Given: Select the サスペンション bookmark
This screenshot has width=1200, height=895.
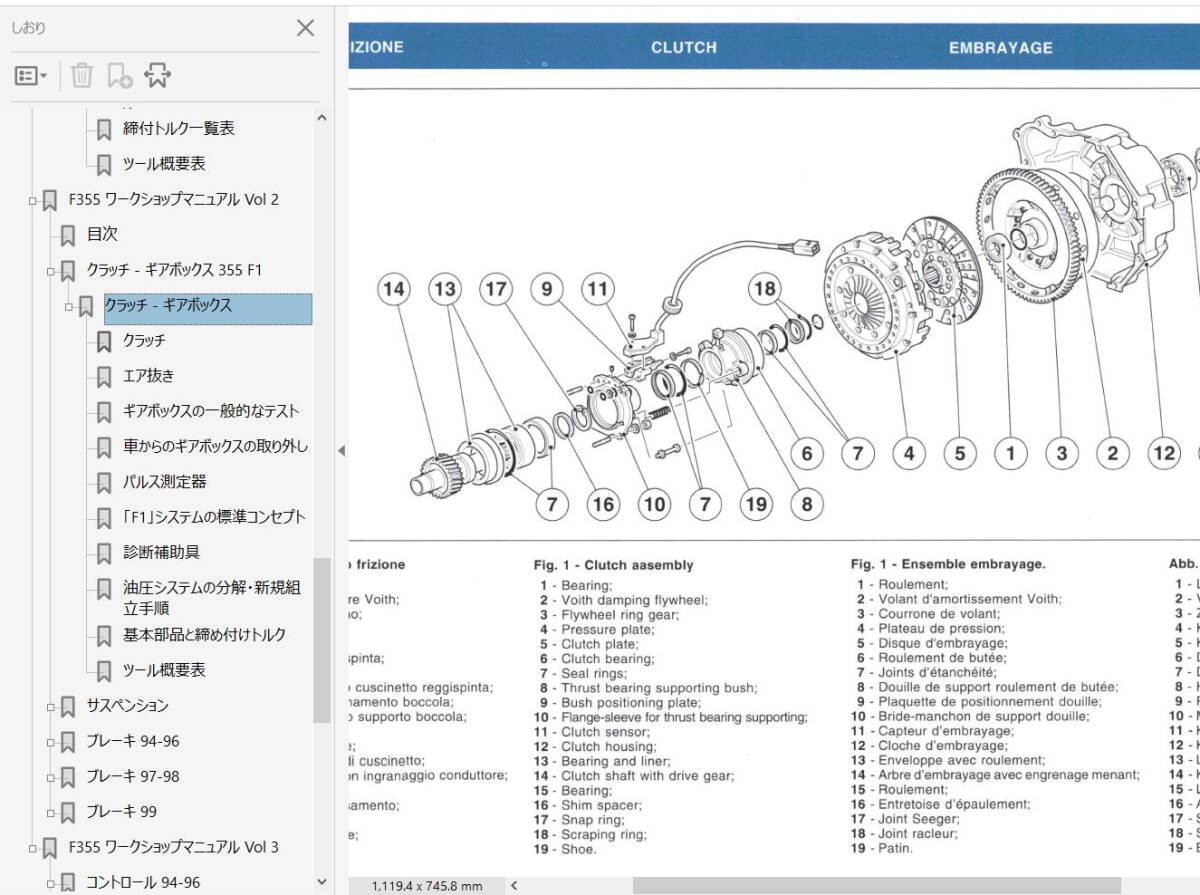Looking at the screenshot, I should (x=127, y=706).
